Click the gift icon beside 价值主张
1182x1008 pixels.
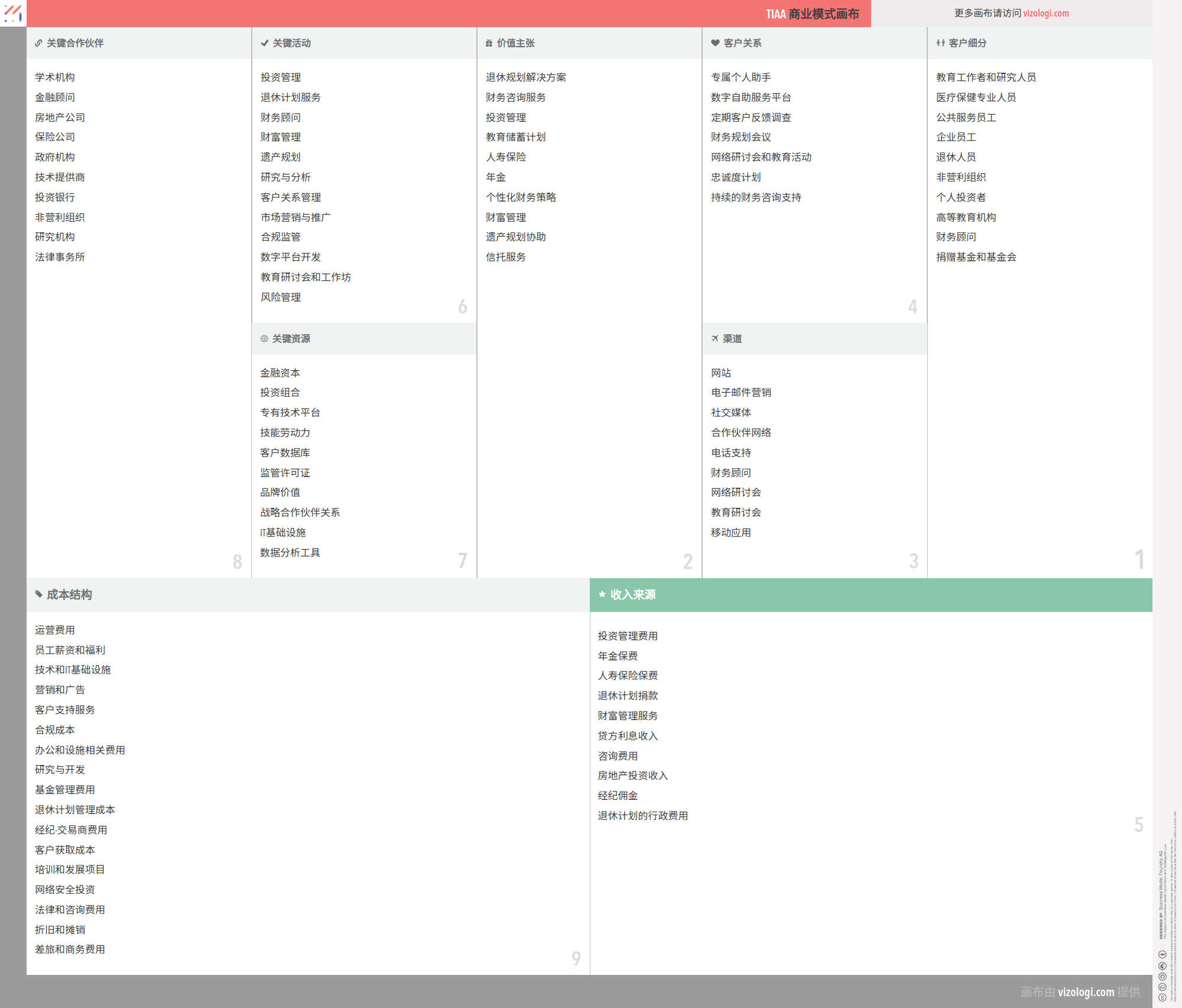pyautogui.click(x=489, y=43)
